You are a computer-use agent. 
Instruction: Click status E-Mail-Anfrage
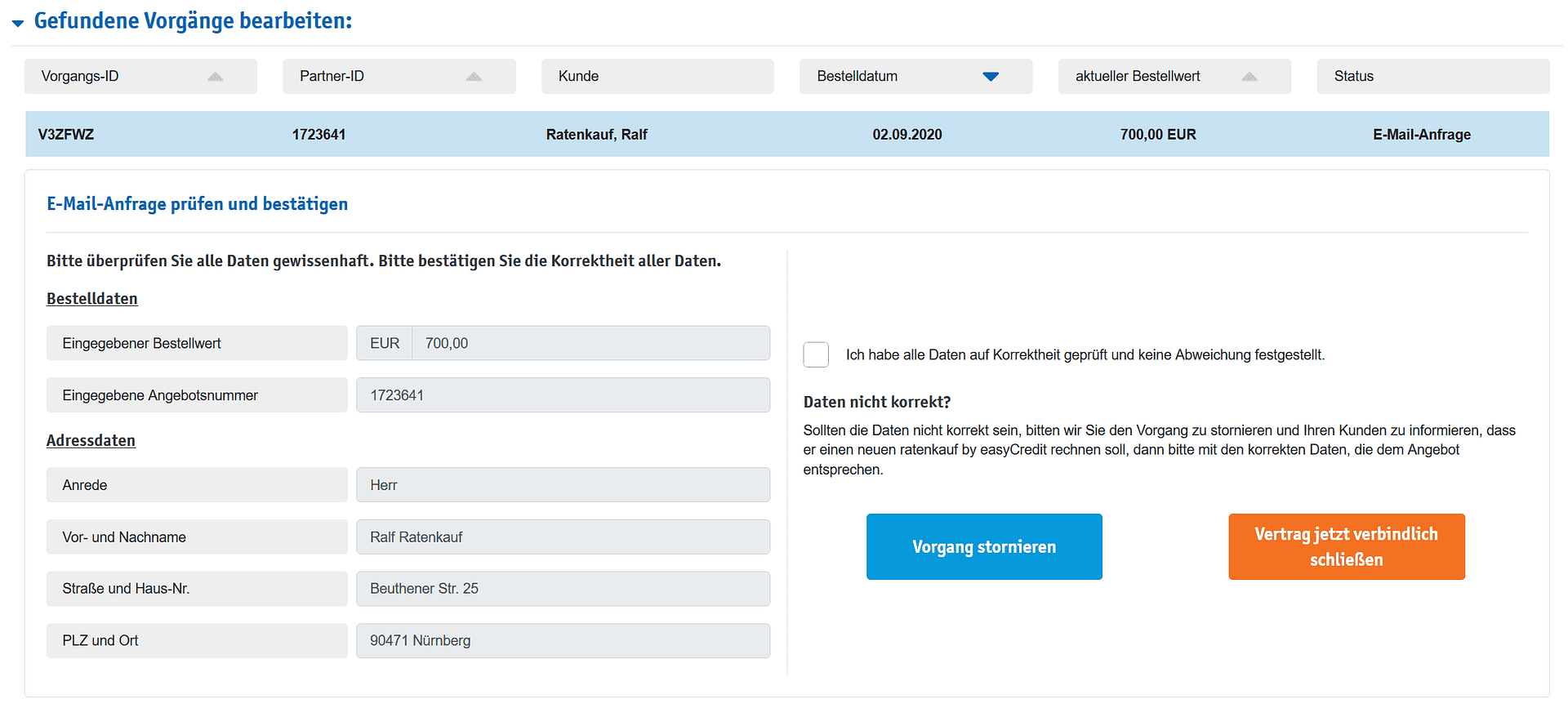click(1421, 135)
